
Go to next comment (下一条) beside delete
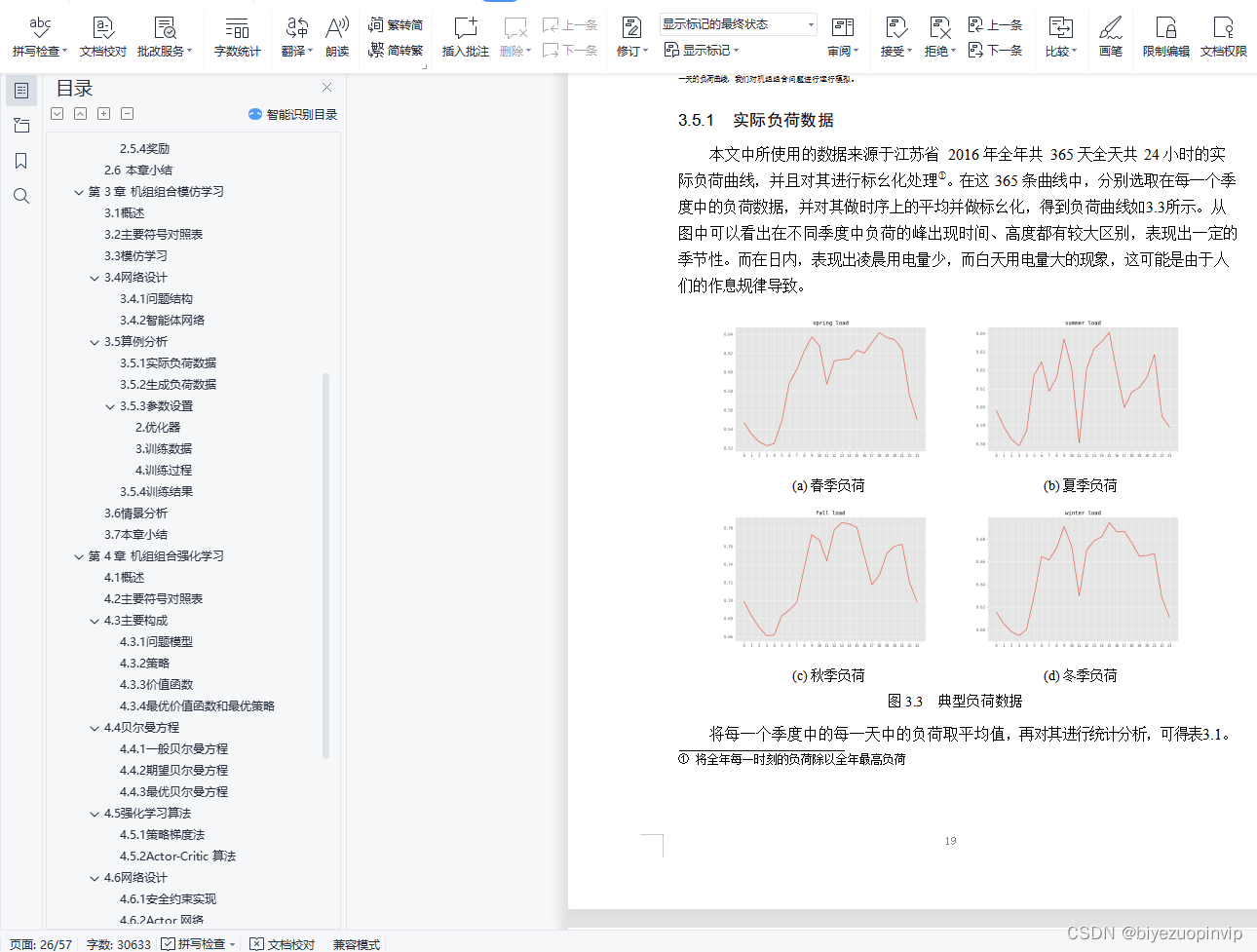[x=570, y=50]
